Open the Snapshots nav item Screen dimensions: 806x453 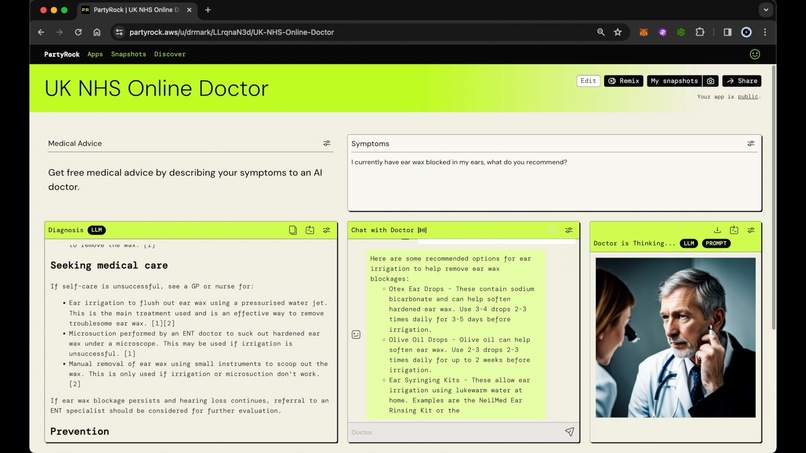coord(129,54)
